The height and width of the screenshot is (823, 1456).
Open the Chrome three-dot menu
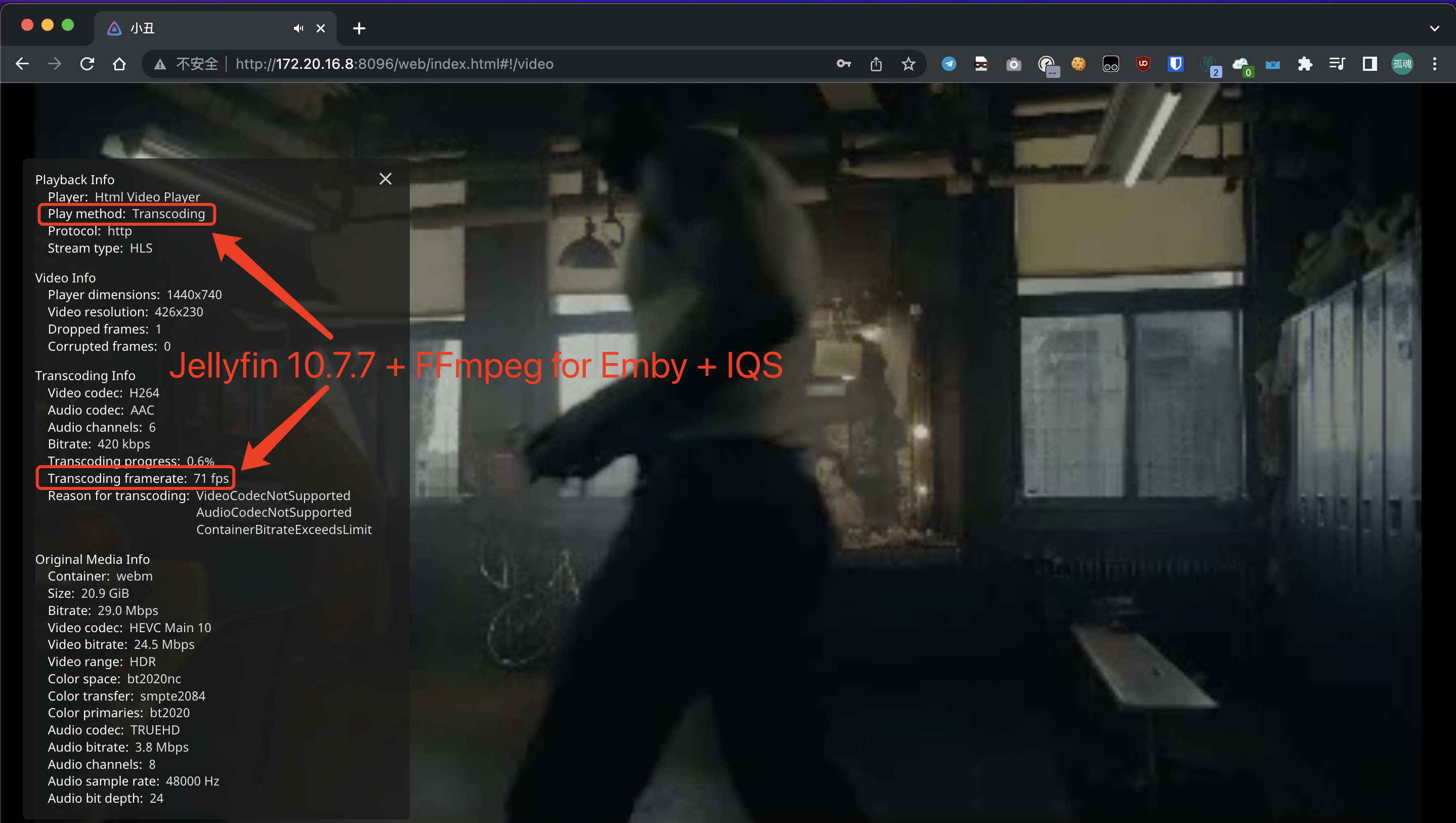point(1435,63)
